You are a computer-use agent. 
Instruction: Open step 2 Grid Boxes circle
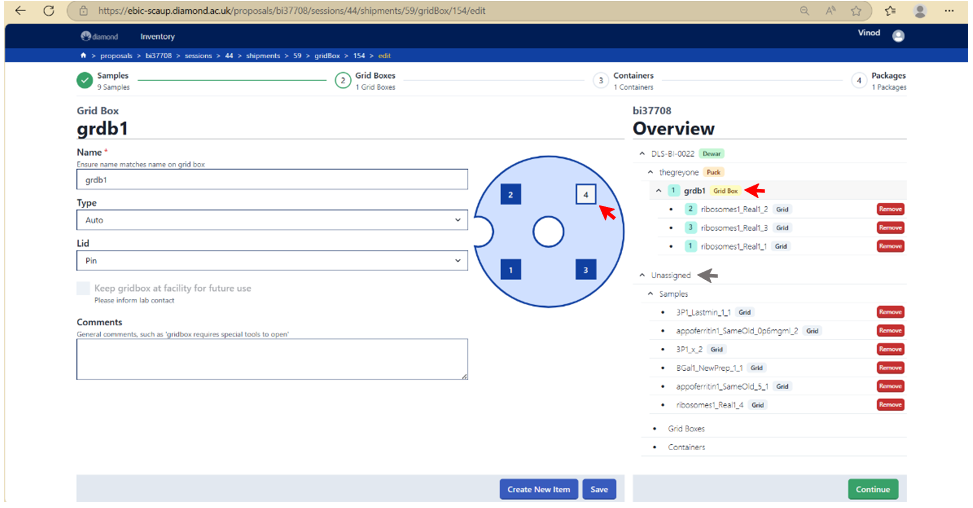pyautogui.click(x=343, y=81)
